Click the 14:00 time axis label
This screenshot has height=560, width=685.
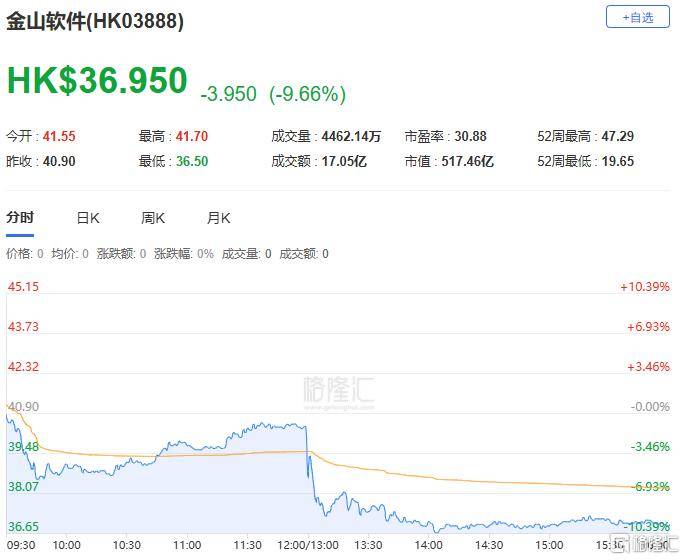(429, 546)
